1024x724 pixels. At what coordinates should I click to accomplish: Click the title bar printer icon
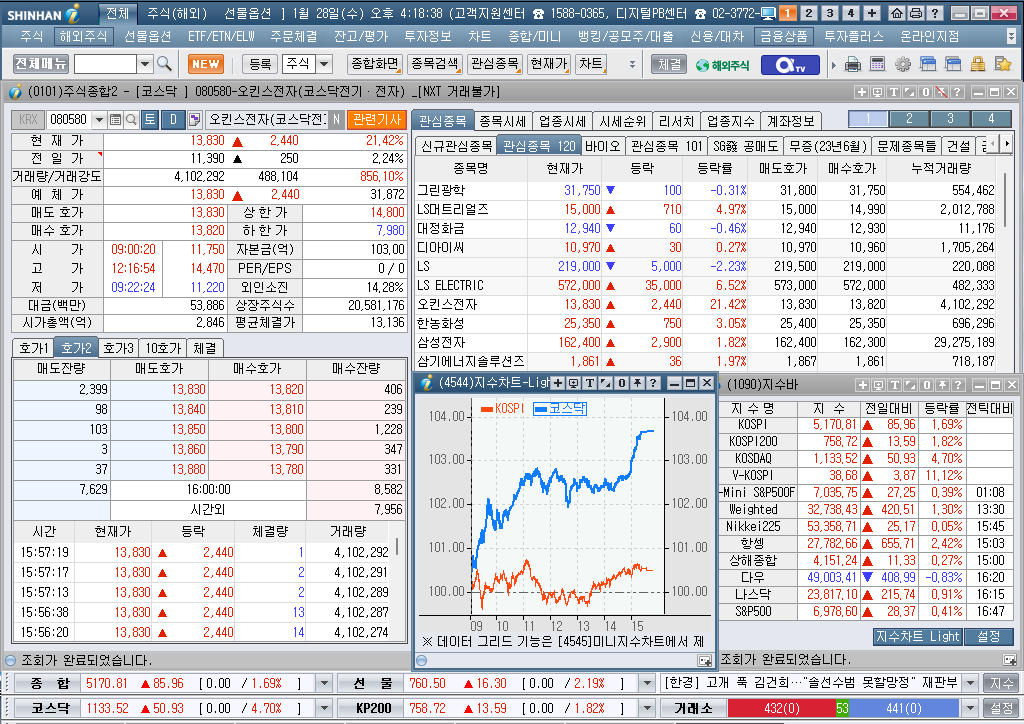916,13
